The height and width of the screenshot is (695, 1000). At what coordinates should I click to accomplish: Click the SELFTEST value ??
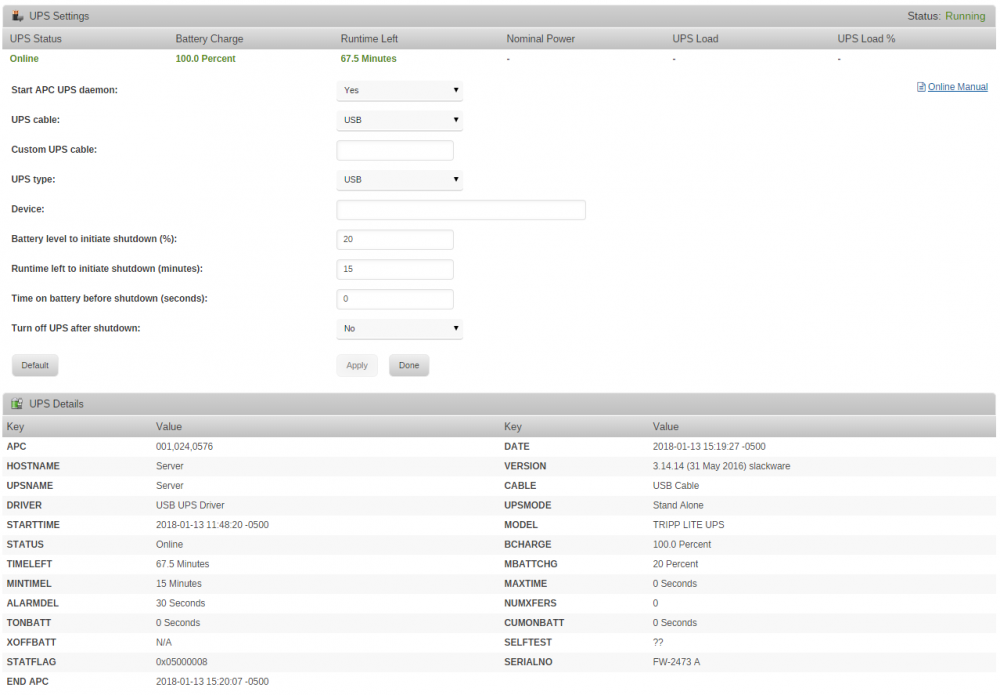click(658, 643)
